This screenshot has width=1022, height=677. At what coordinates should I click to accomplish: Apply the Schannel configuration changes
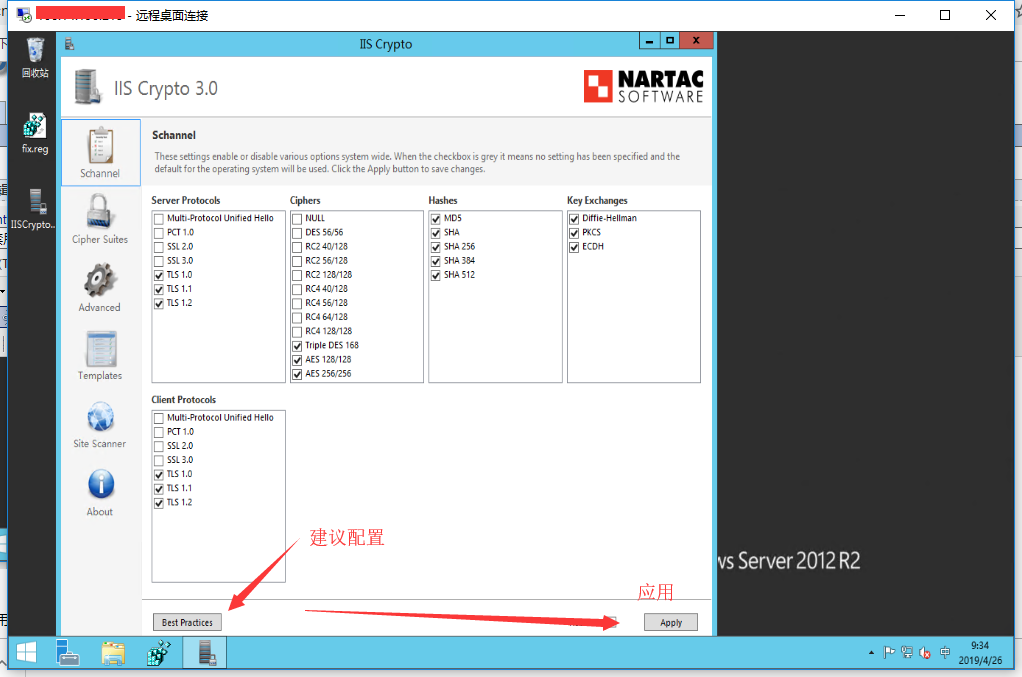[670, 621]
